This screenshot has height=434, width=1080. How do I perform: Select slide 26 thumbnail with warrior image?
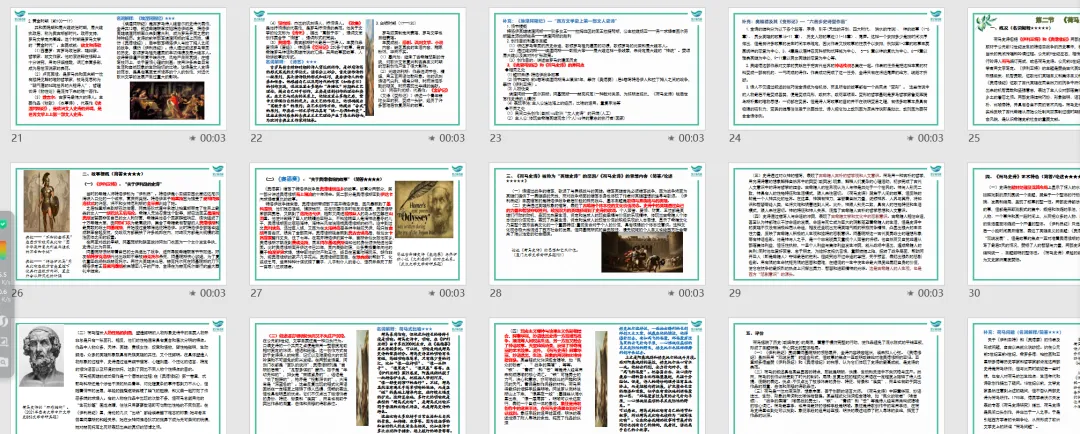point(119,224)
